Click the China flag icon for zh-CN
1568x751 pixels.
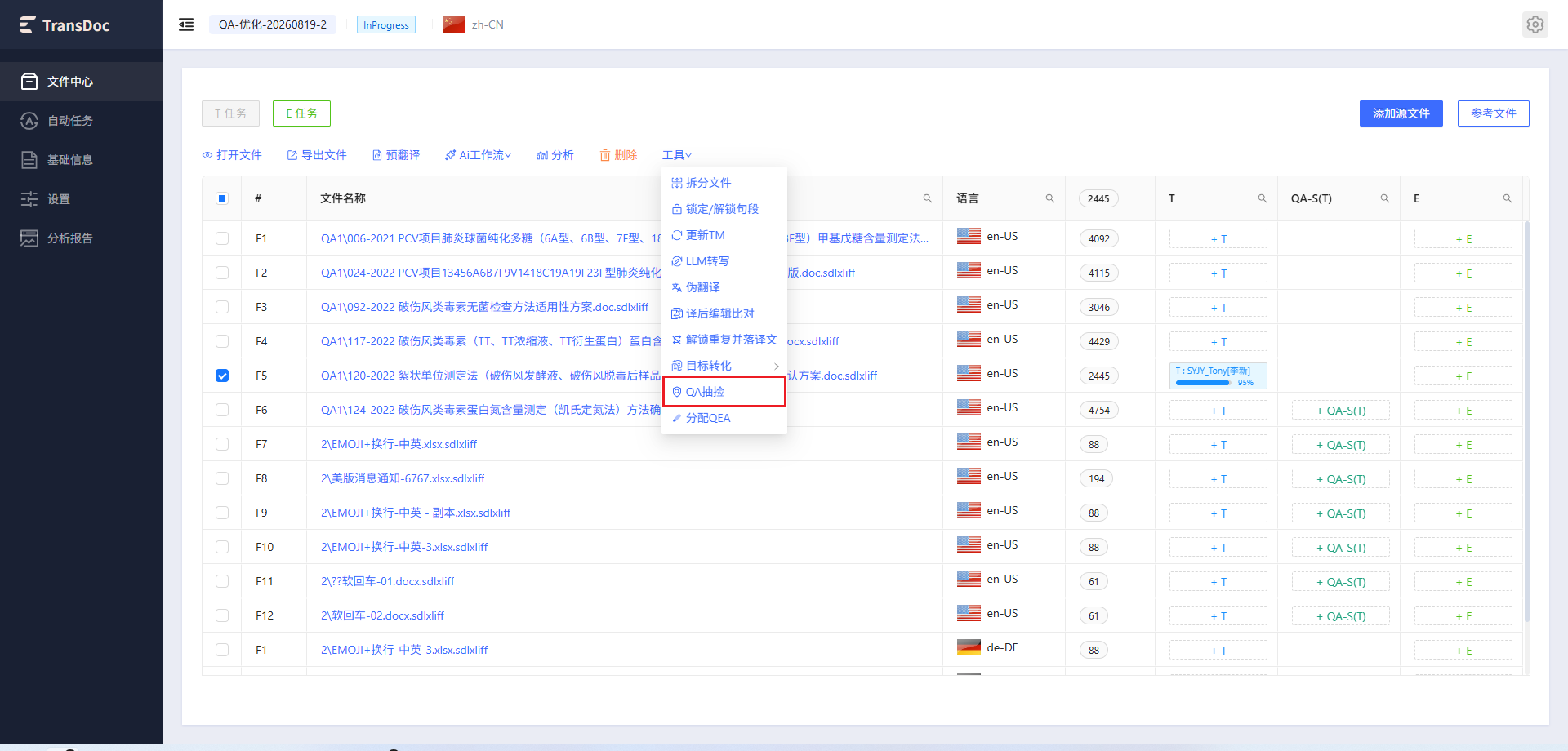[x=454, y=24]
